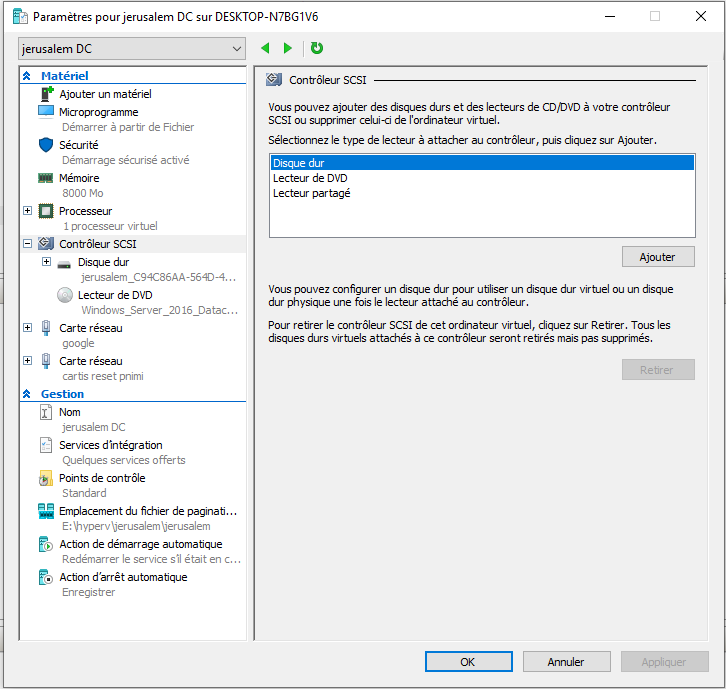Select Action d'arrêt automatique

[x=123, y=577]
